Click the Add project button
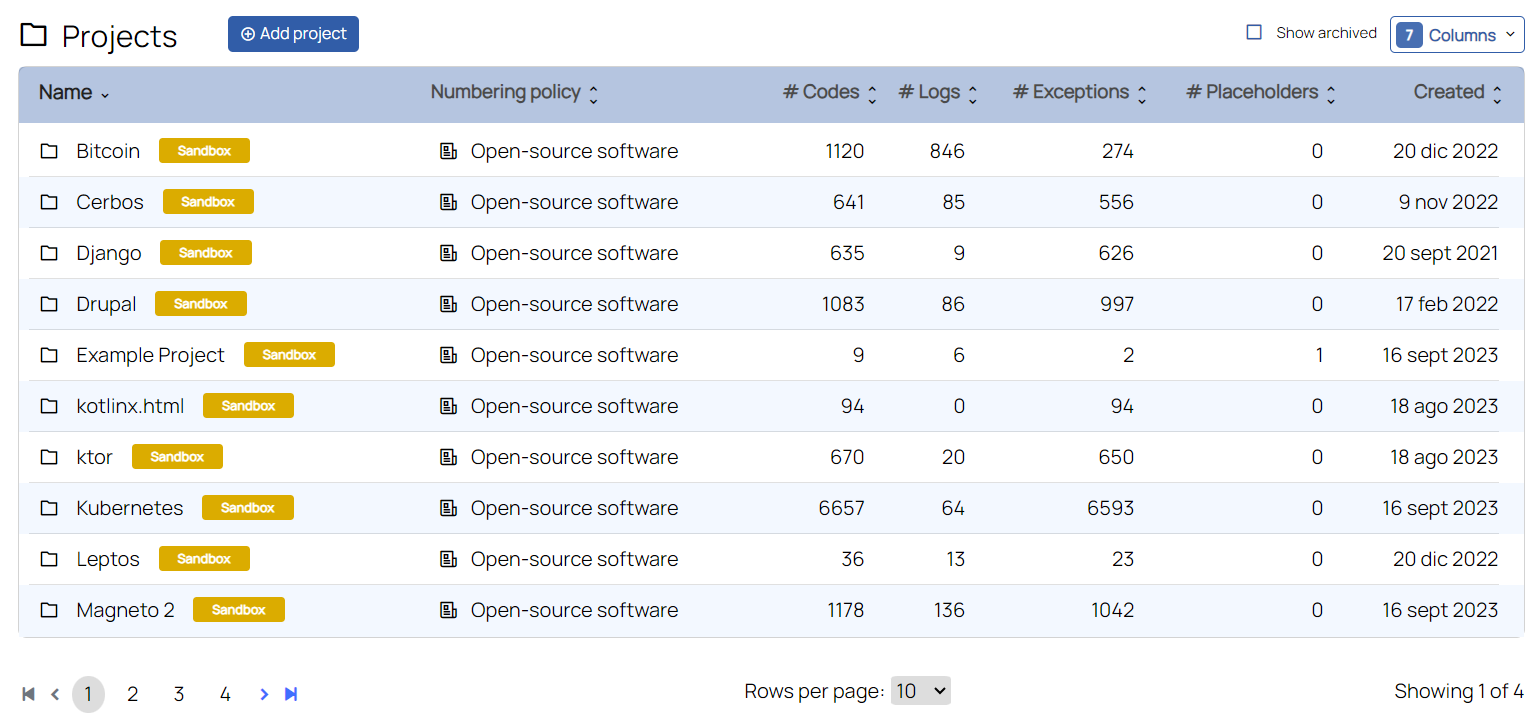1537x723 pixels. point(293,34)
